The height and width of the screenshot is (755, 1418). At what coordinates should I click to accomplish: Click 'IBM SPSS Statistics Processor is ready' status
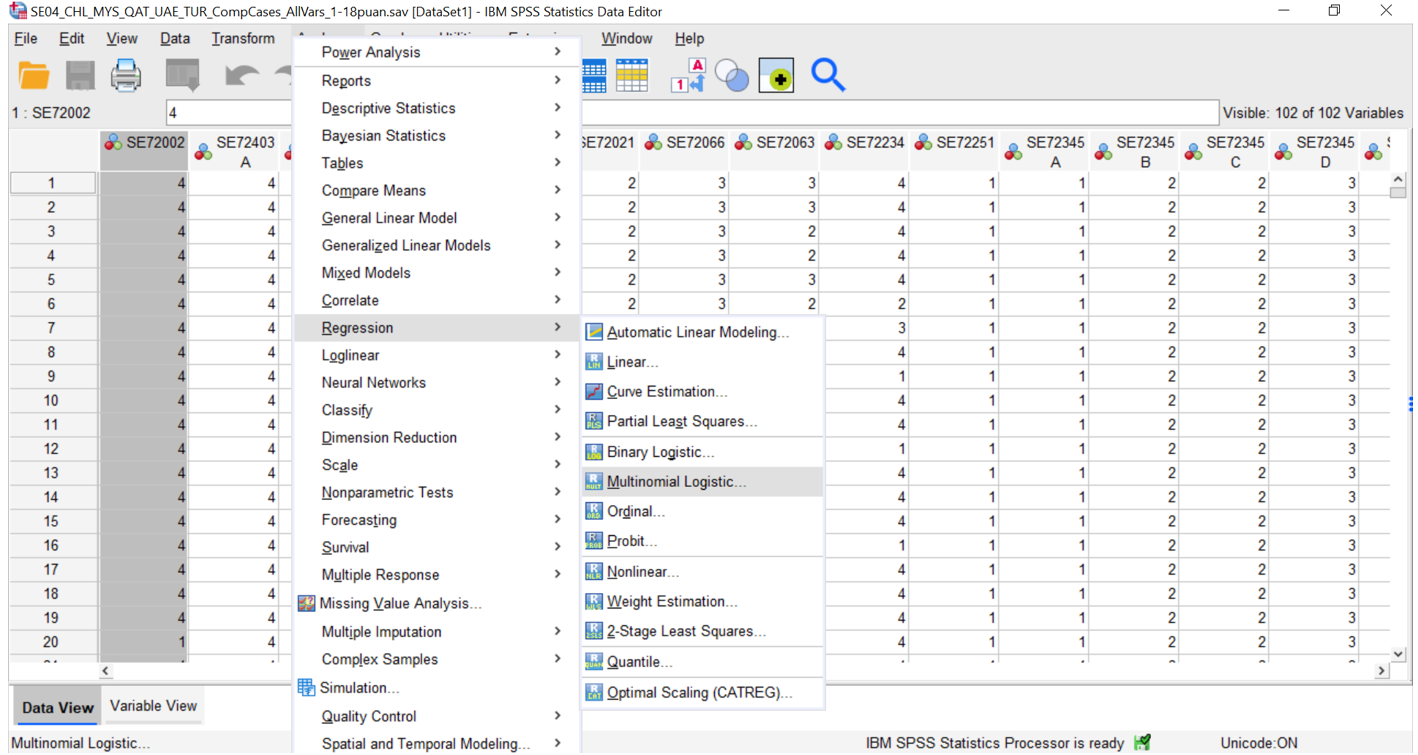pos(995,743)
